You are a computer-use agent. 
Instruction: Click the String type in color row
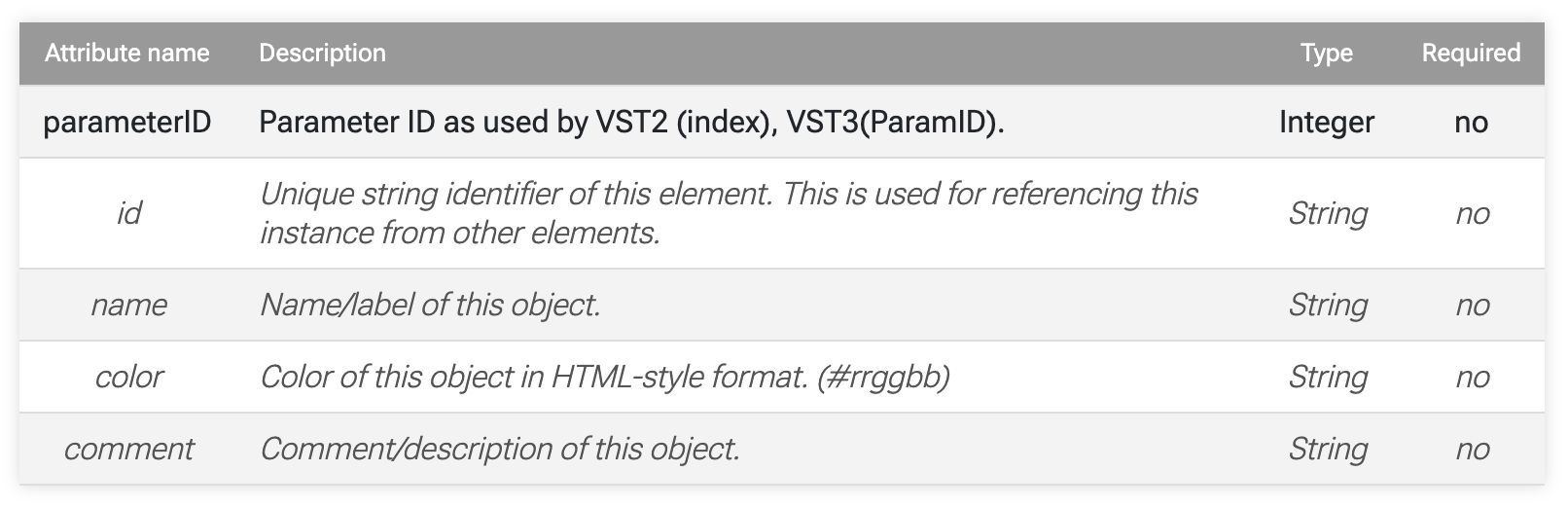pos(1327,377)
